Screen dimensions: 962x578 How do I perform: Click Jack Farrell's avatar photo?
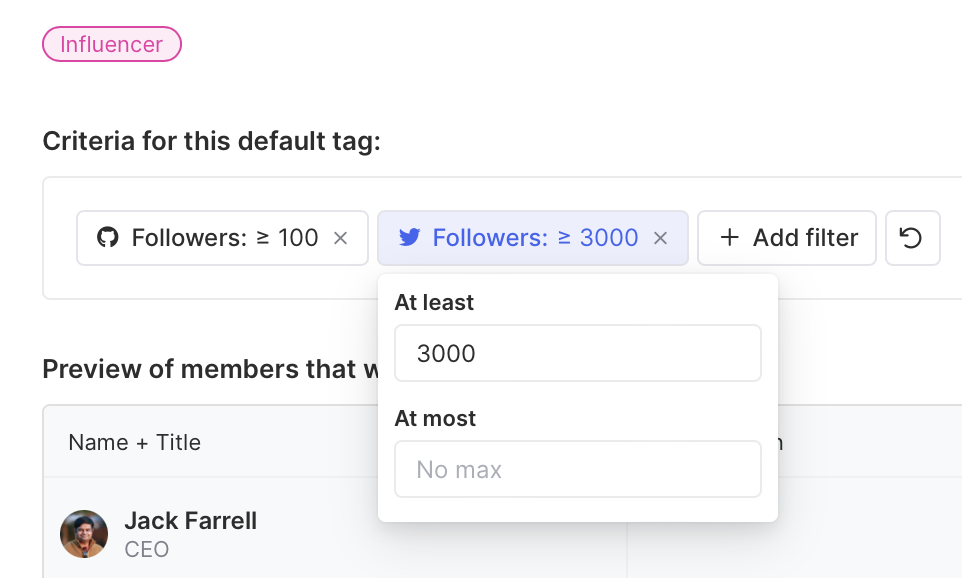point(84,534)
